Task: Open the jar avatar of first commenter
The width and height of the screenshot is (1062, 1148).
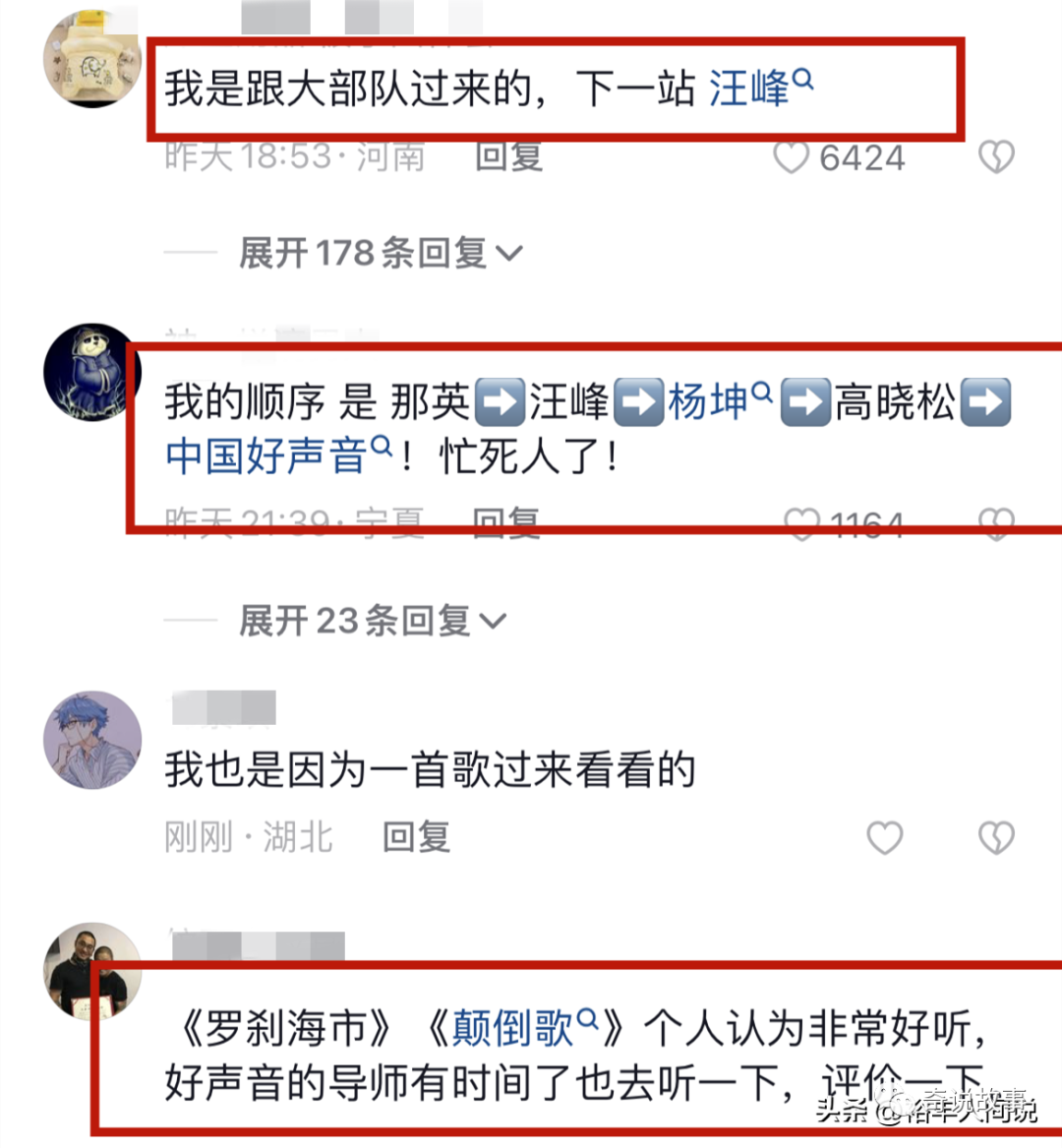Action: [x=92, y=59]
